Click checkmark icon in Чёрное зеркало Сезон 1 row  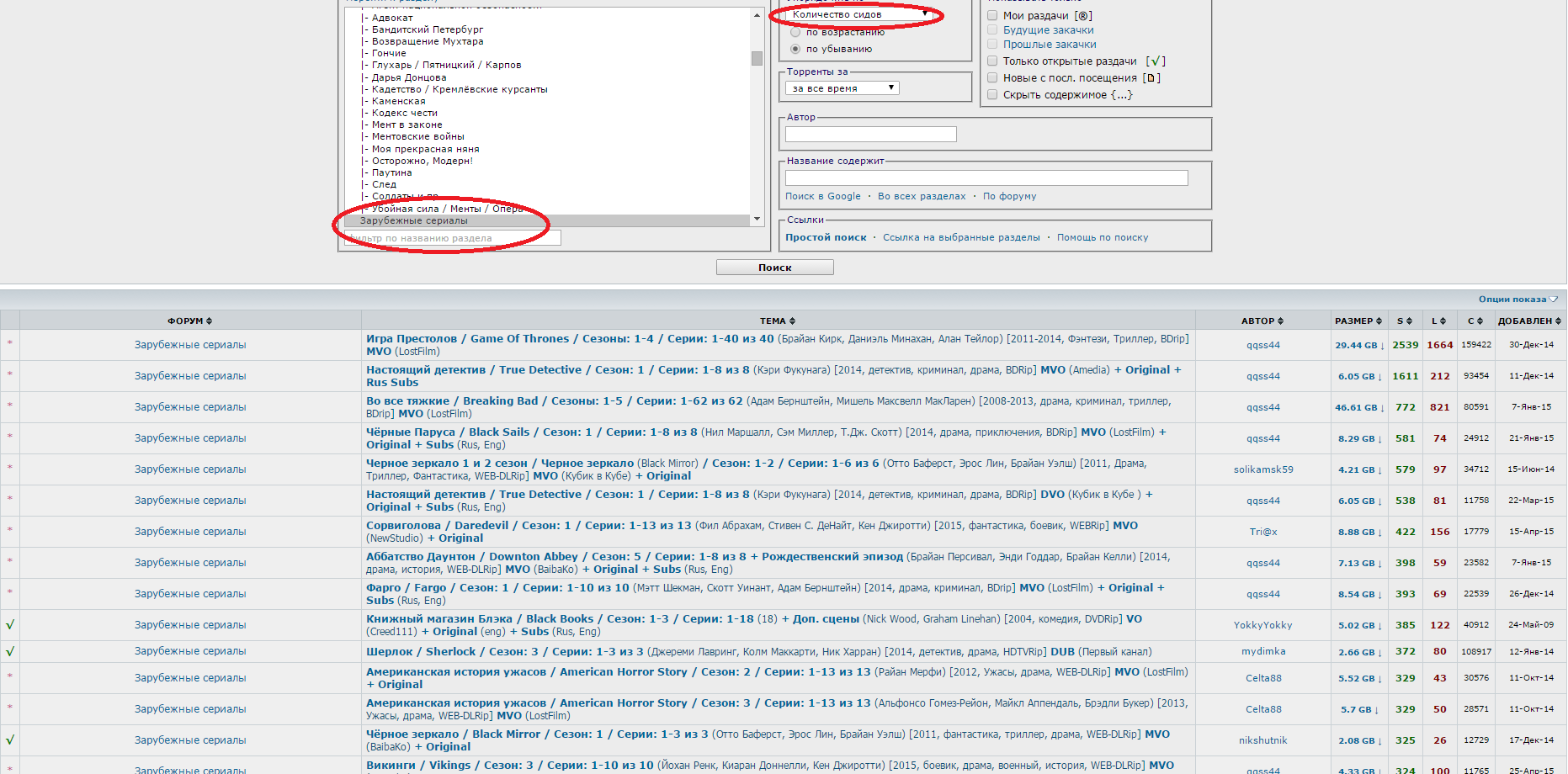pos(10,740)
